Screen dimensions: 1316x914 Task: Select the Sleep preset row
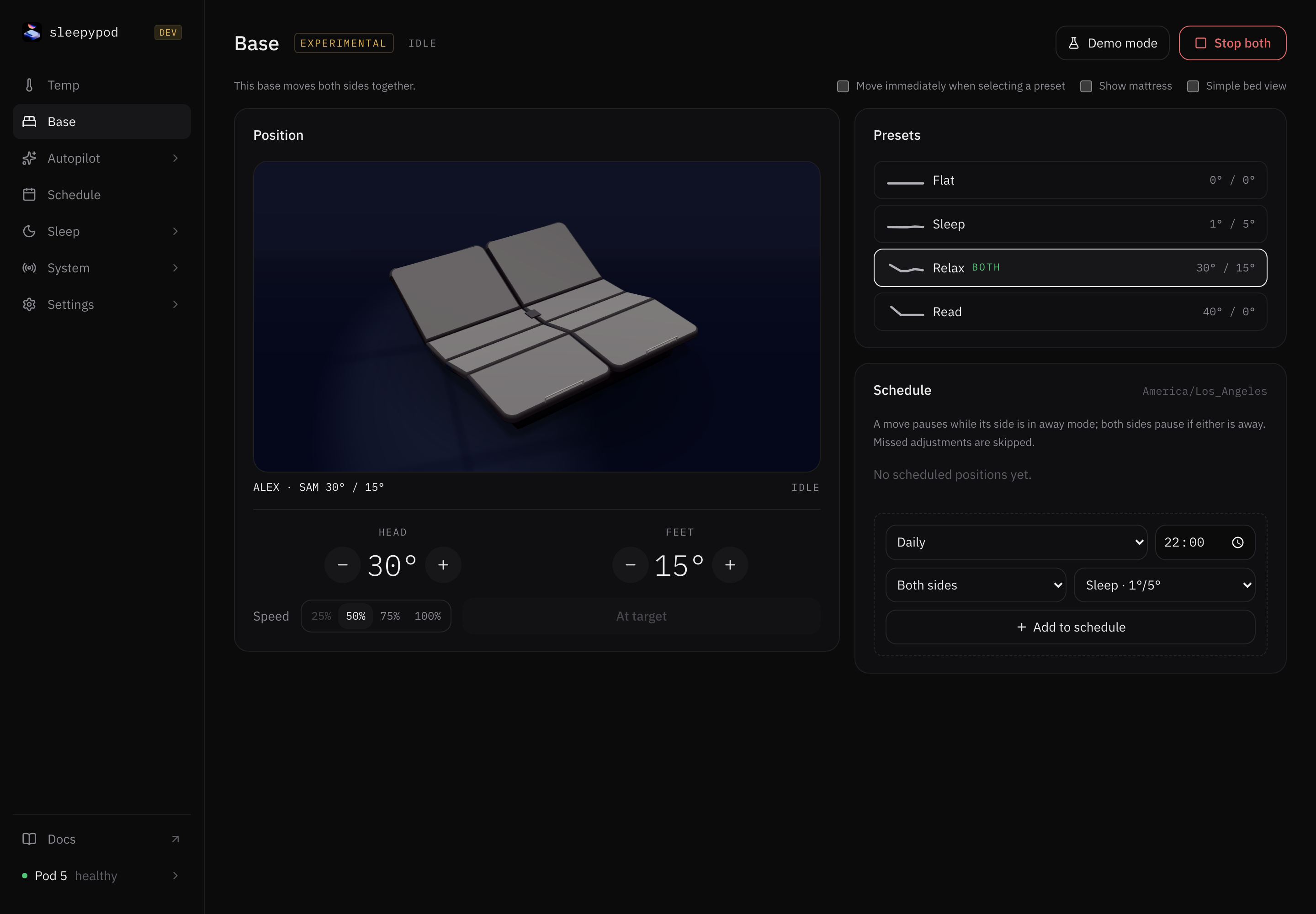click(x=1070, y=224)
